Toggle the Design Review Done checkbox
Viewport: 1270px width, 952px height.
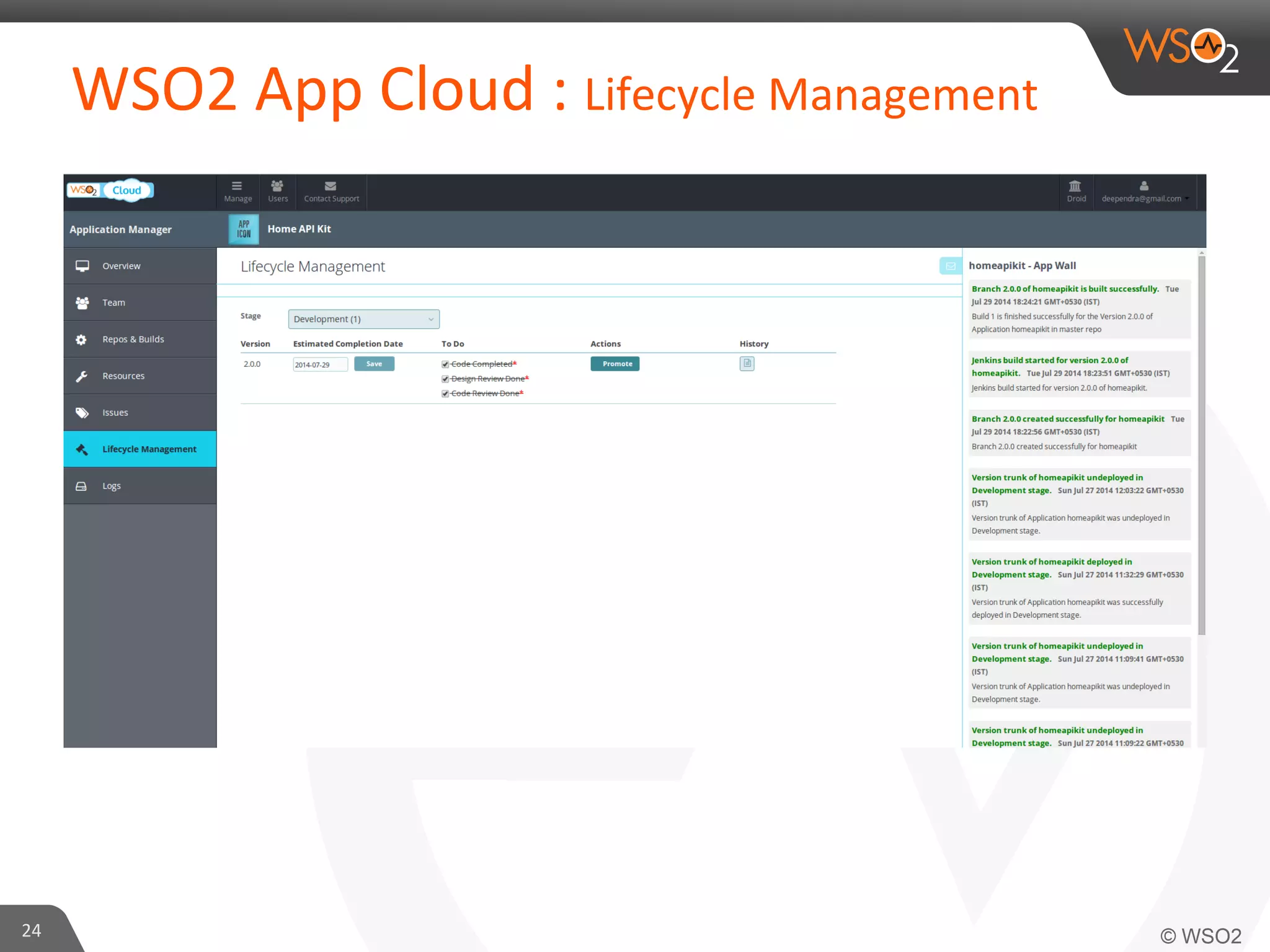(x=445, y=379)
